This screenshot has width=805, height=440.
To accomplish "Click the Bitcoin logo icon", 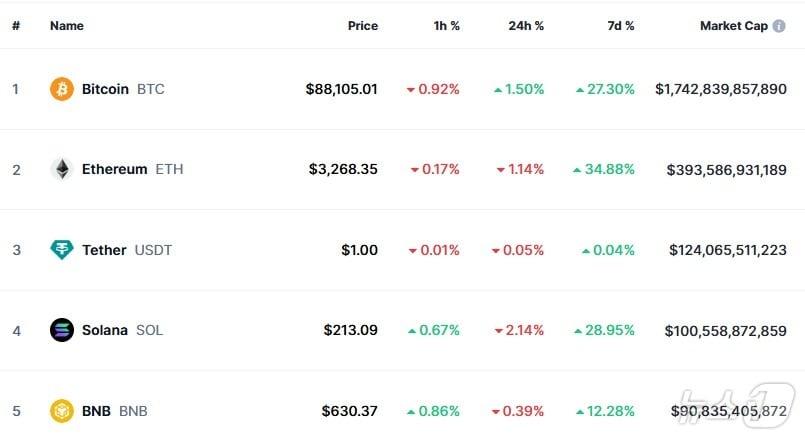I will (62, 89).
